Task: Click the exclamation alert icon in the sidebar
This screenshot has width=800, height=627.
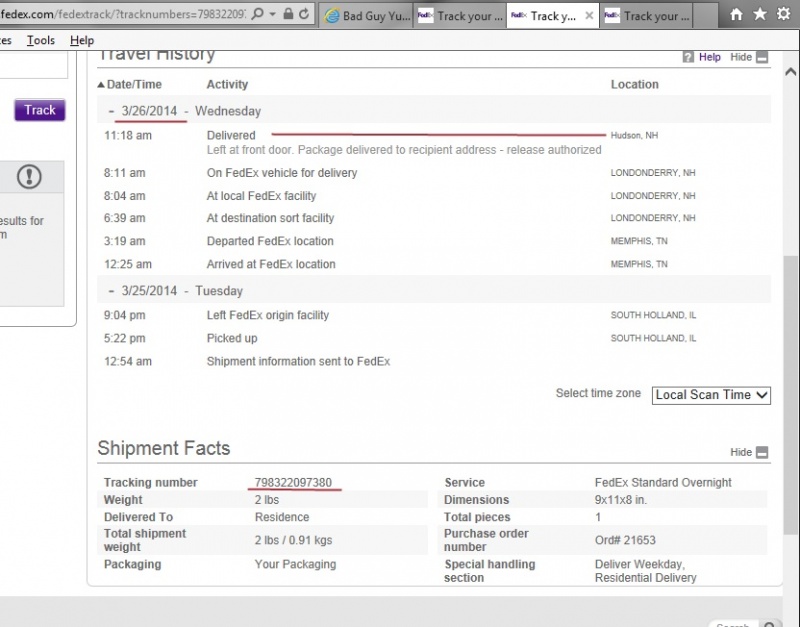Action: pos(29,177)
